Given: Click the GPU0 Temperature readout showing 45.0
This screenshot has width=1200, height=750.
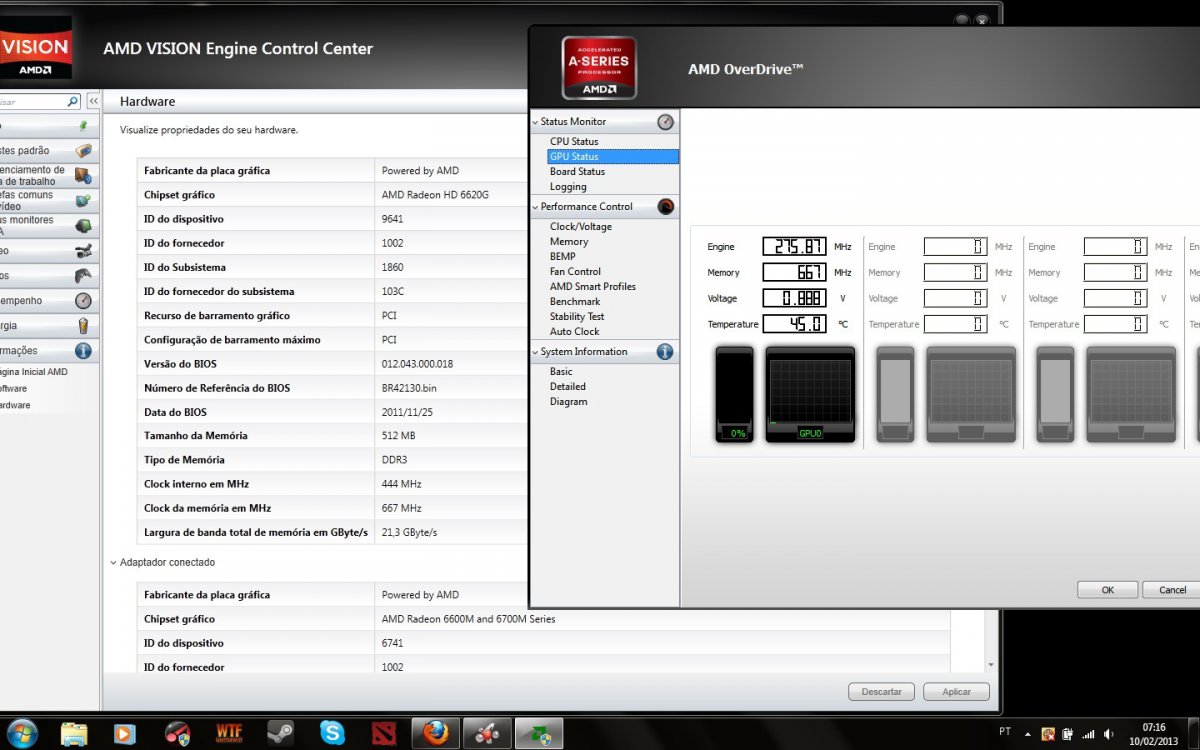Looking at the screenshot, I should coord(794,324).
